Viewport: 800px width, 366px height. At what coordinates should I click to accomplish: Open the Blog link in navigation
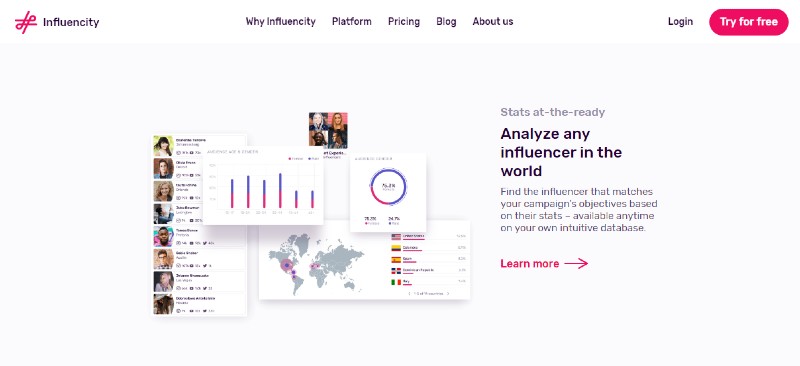click(446, 21)
